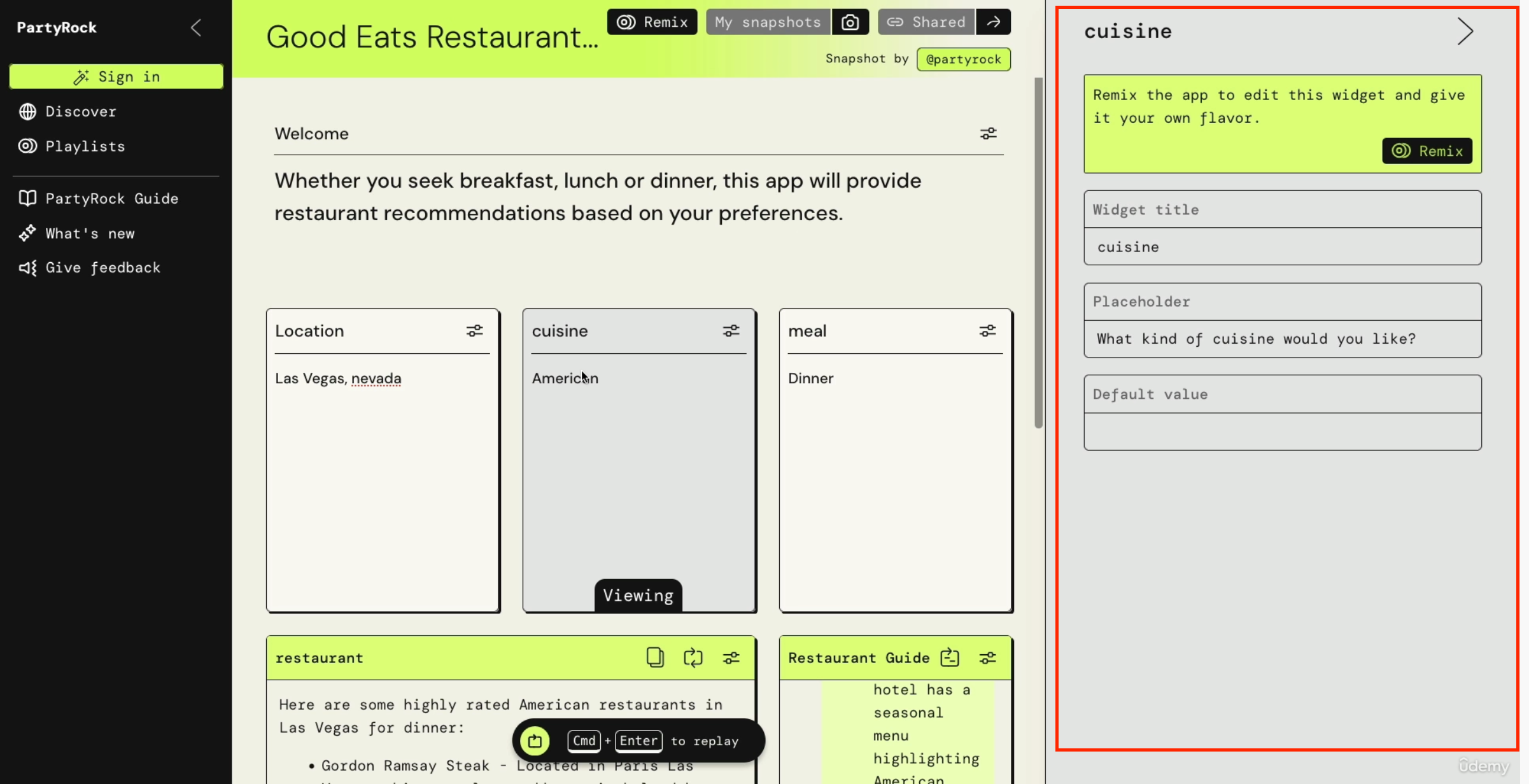
Task: Click the Gordon Ramsay Steak list item
Action: coord(507,766)
